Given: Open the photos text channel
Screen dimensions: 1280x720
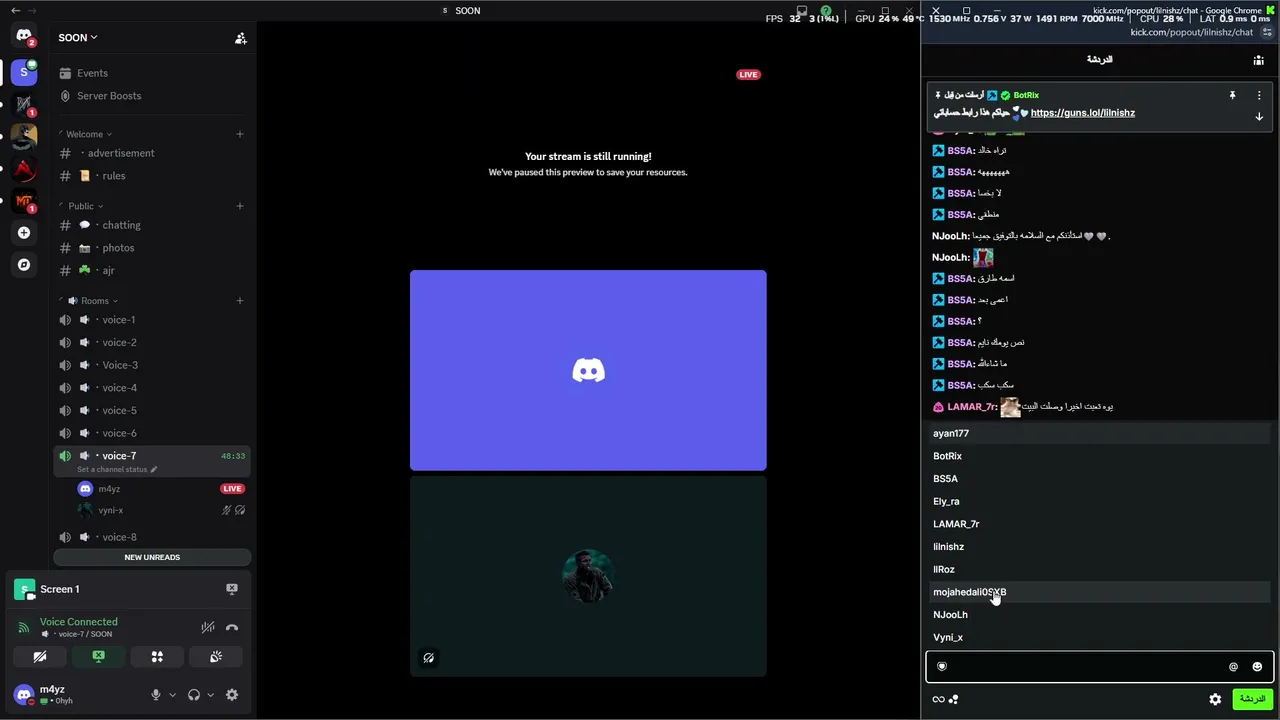Looking at the screenshot, I should click(152, 248).
